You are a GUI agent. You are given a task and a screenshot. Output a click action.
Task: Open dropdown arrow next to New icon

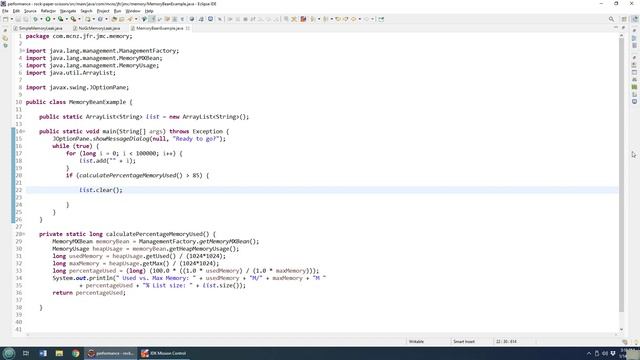point(11,19)
